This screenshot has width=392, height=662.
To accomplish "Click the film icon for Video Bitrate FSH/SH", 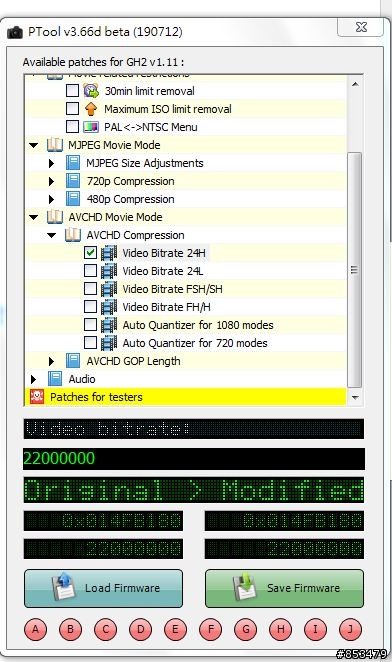I will [x=109, y=289].
